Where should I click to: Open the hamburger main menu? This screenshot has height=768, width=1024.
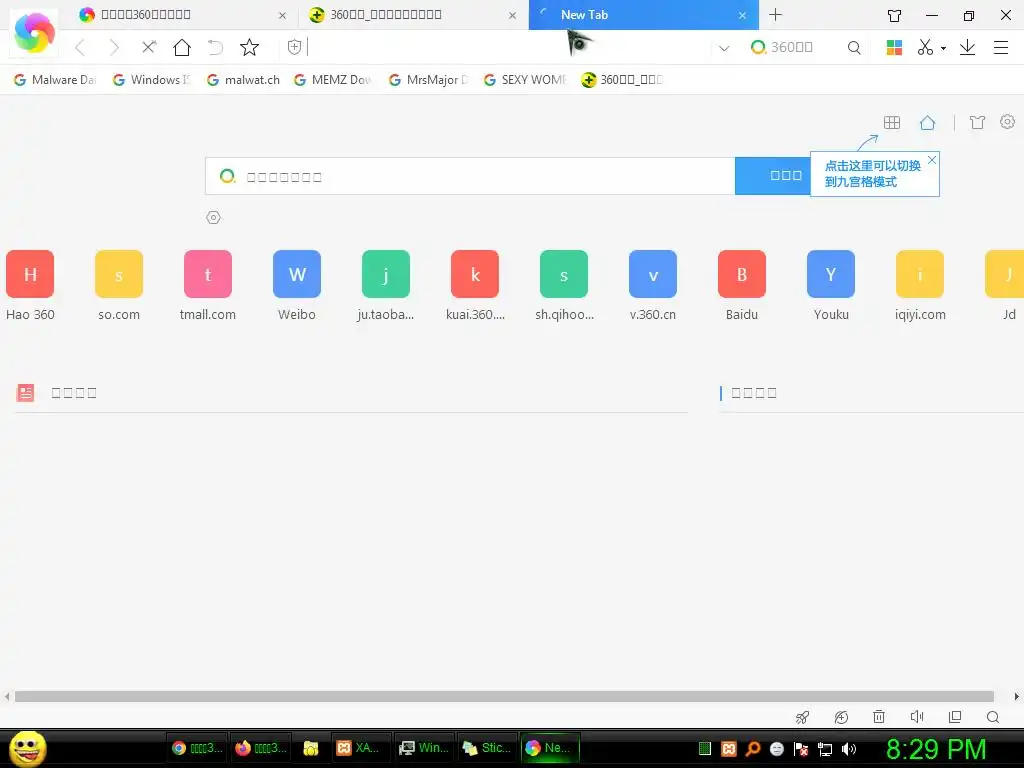(x=1000, y=47)
